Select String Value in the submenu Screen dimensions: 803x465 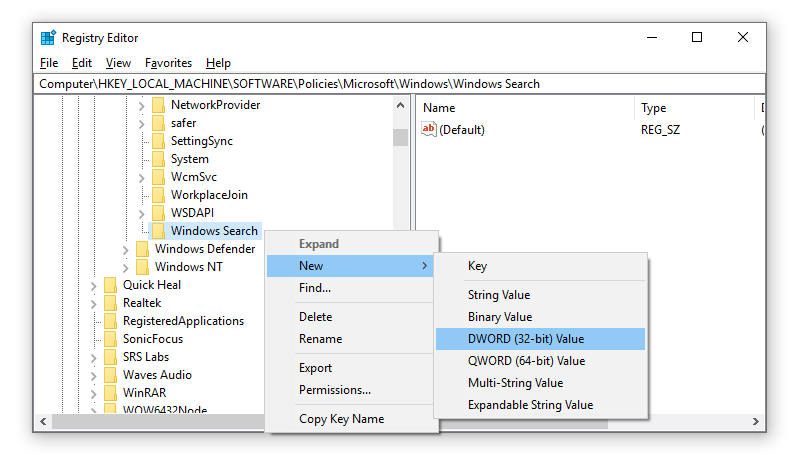(x=540, y=295)
